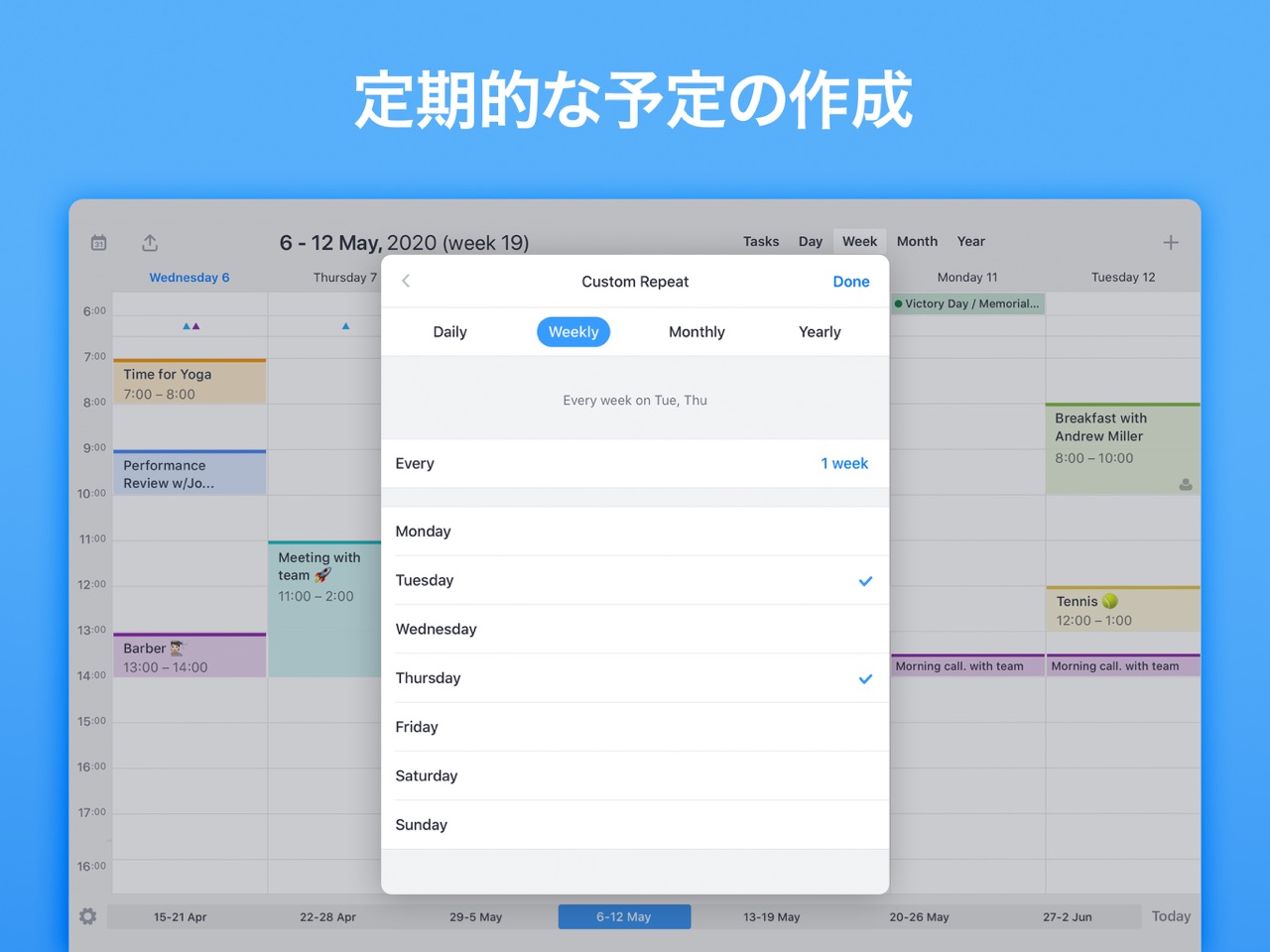Navigate to week 13-19 May
1270x952 pixels.
pos(771,917)
